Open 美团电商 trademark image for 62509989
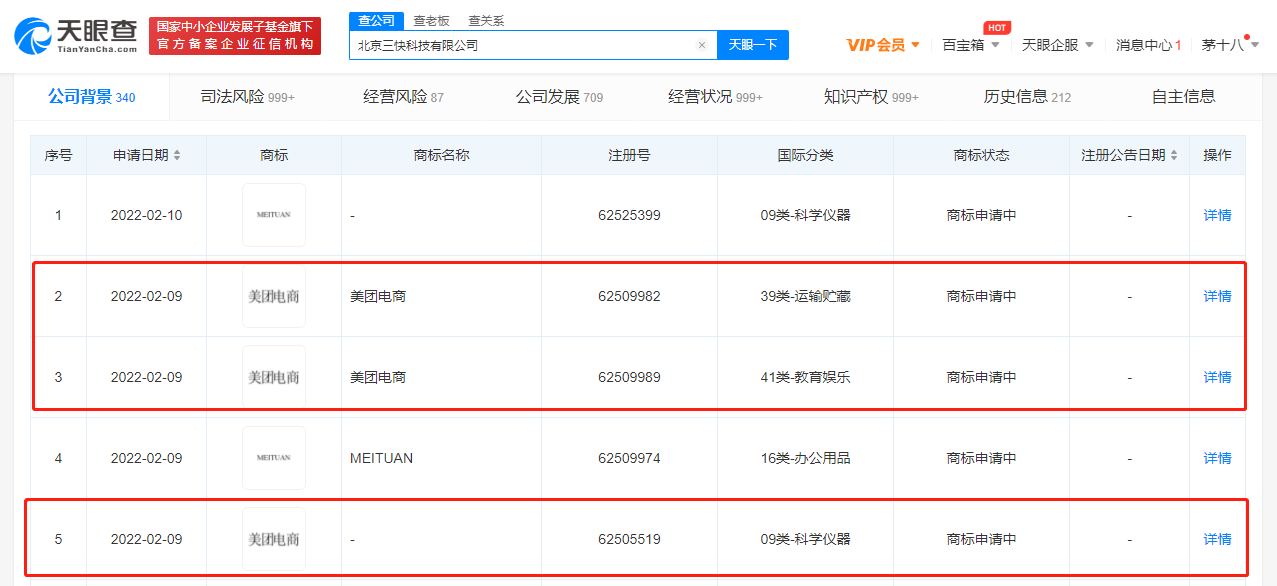The width and height of the screenshot is (1277, 586). coord(274,377)
